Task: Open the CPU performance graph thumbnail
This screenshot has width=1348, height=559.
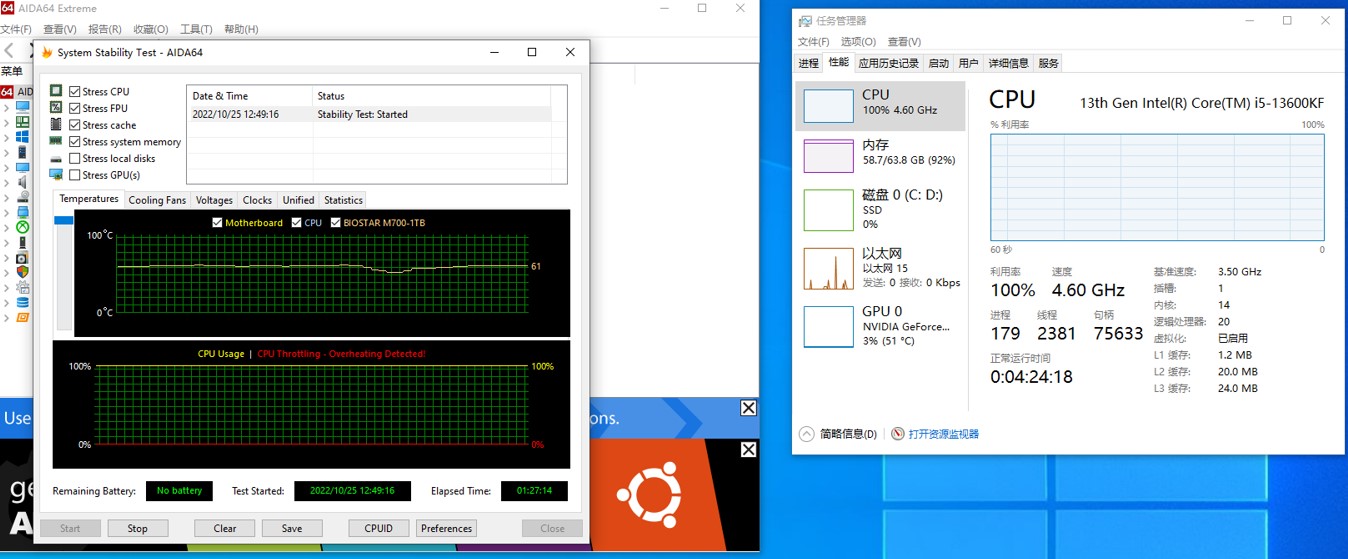Action: point(828,106)
